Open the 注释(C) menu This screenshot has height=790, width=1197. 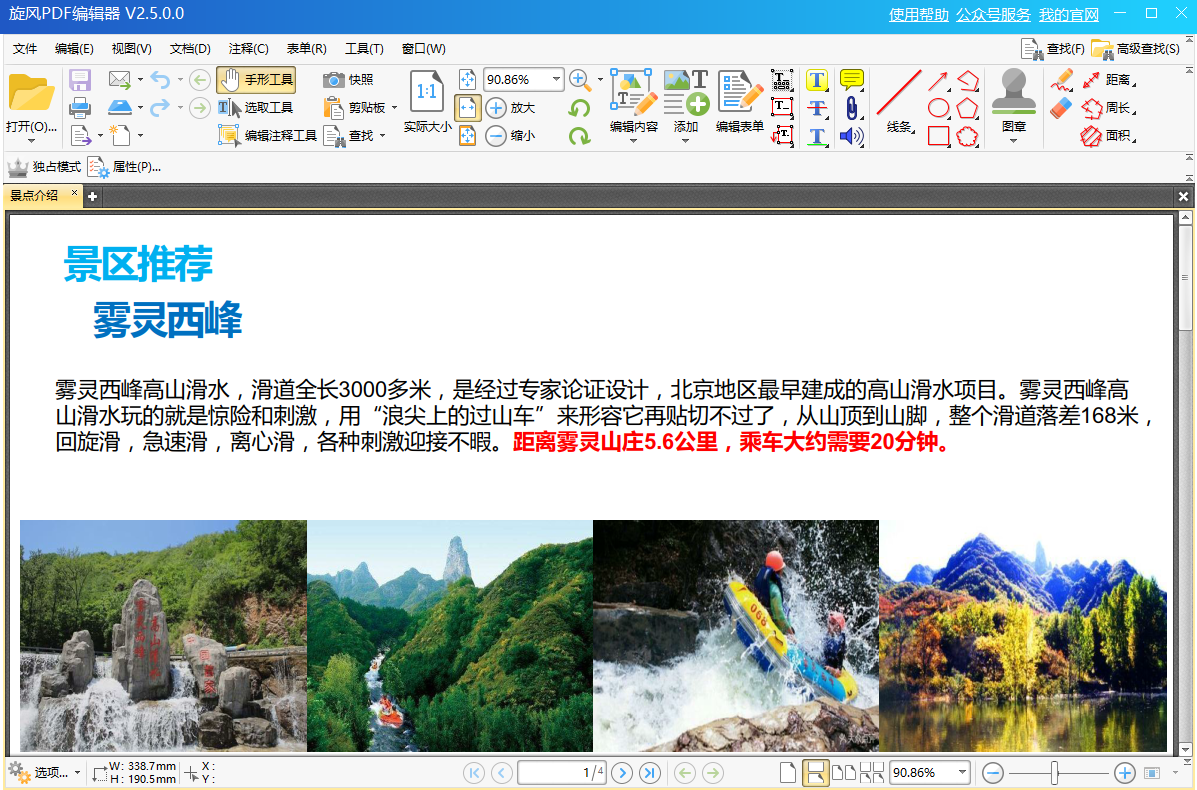tap(249, 48)
